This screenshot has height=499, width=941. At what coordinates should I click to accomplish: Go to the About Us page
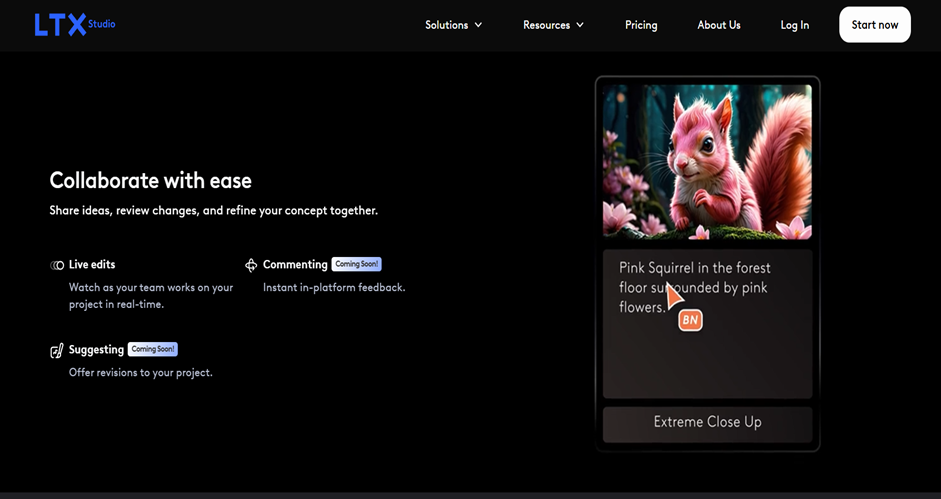pos(718,25)
